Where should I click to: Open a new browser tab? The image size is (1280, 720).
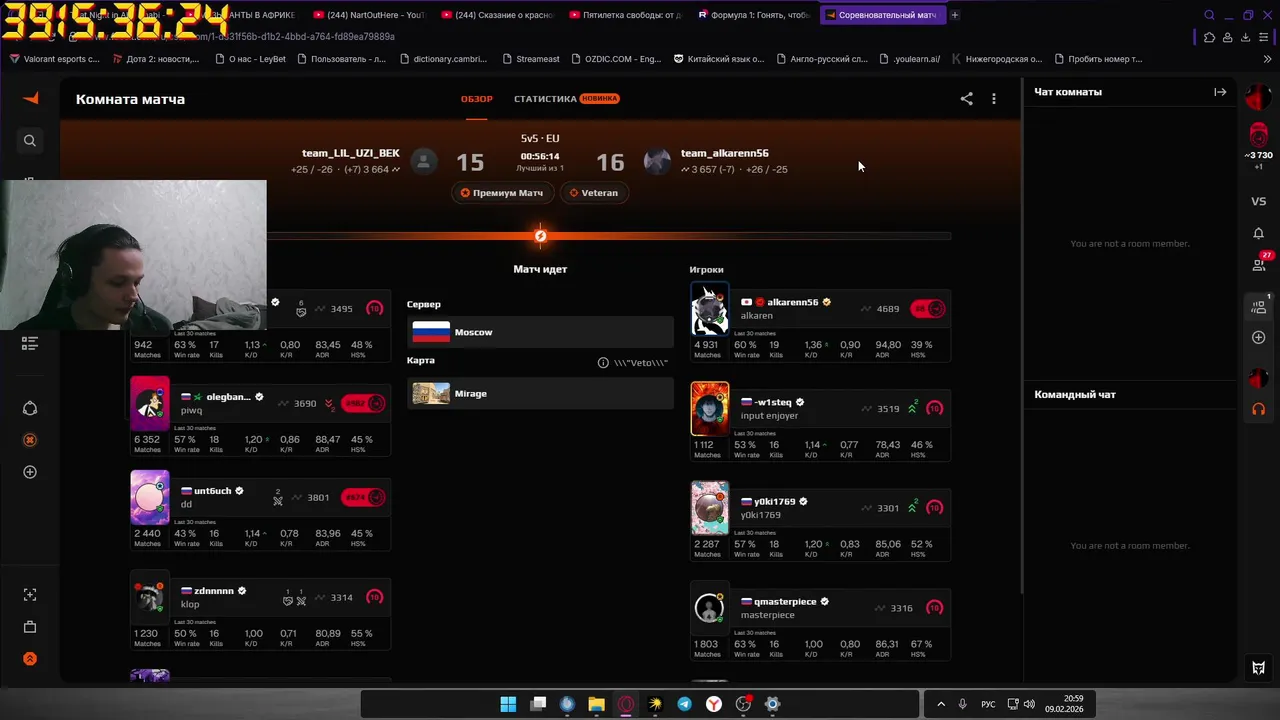click(x=954, y=15)
